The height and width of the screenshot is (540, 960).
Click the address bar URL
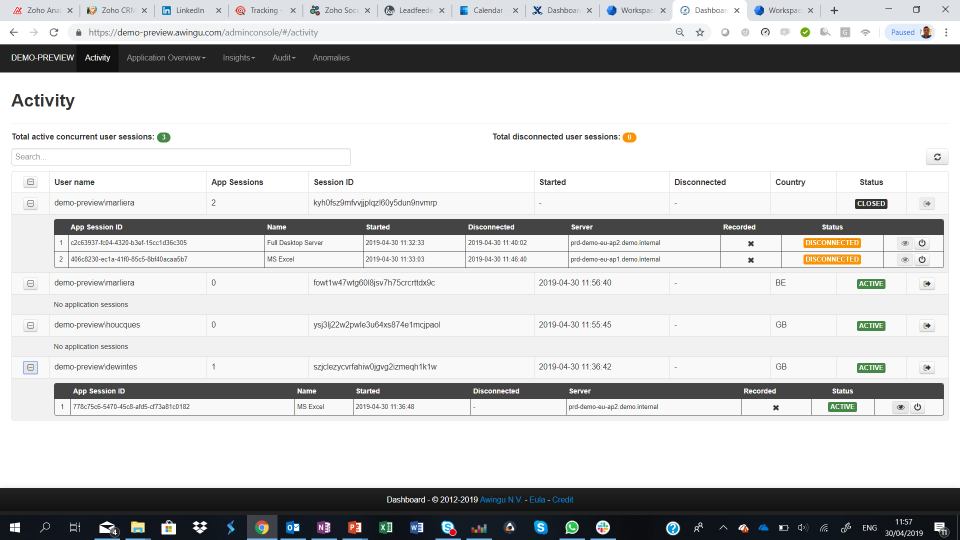(x=203, y=32)
